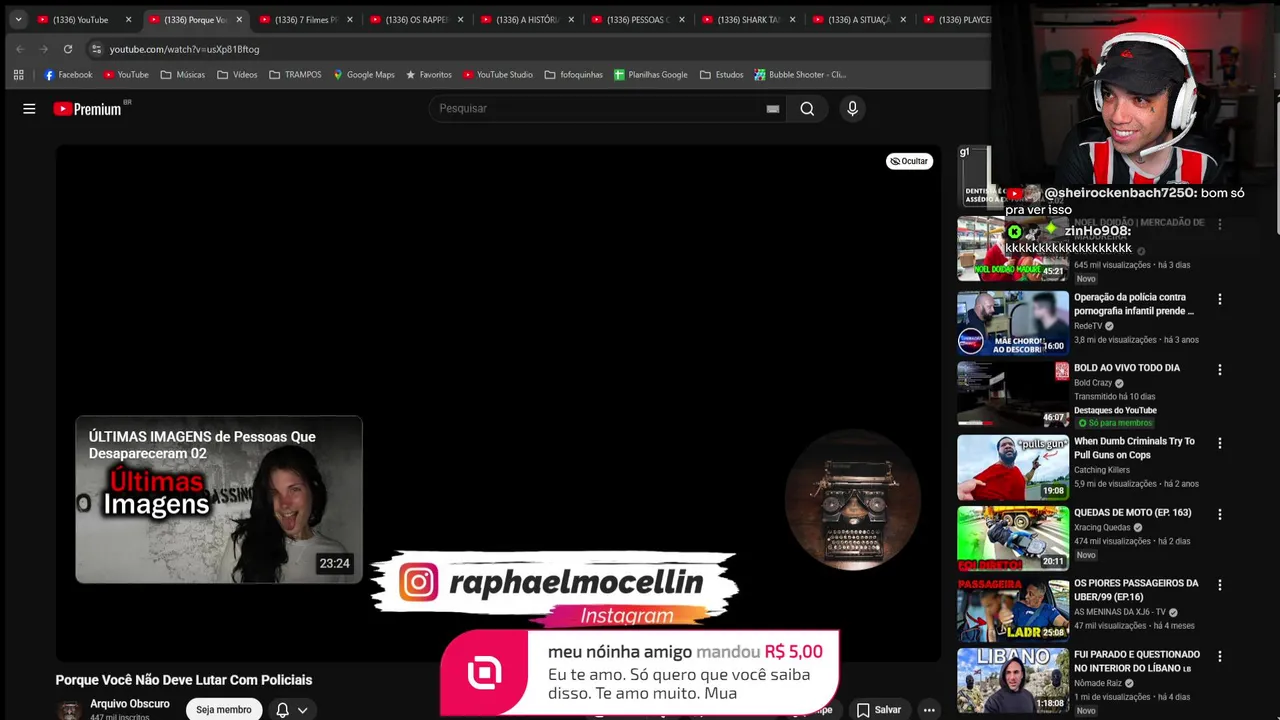Open Google Maps bookmark
Image resolution: width=1280 pixels, height=720 pixels.
tap(364, 75)
